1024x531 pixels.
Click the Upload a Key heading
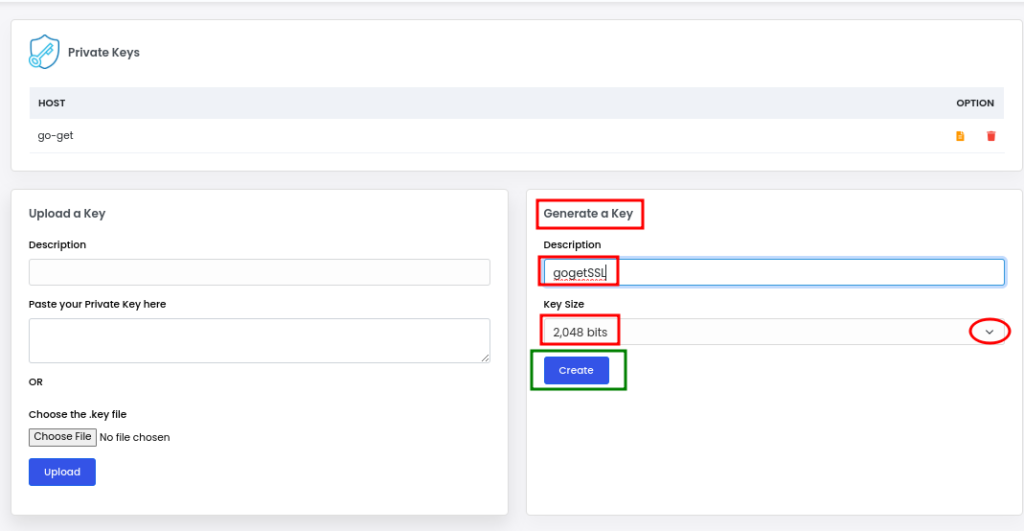click(x=67, y=214)
